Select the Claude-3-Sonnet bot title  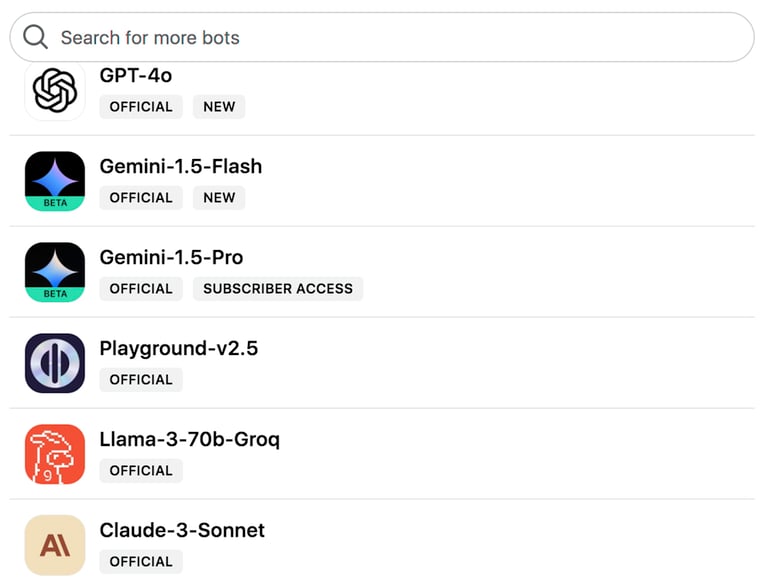click(x=182, y=530)
